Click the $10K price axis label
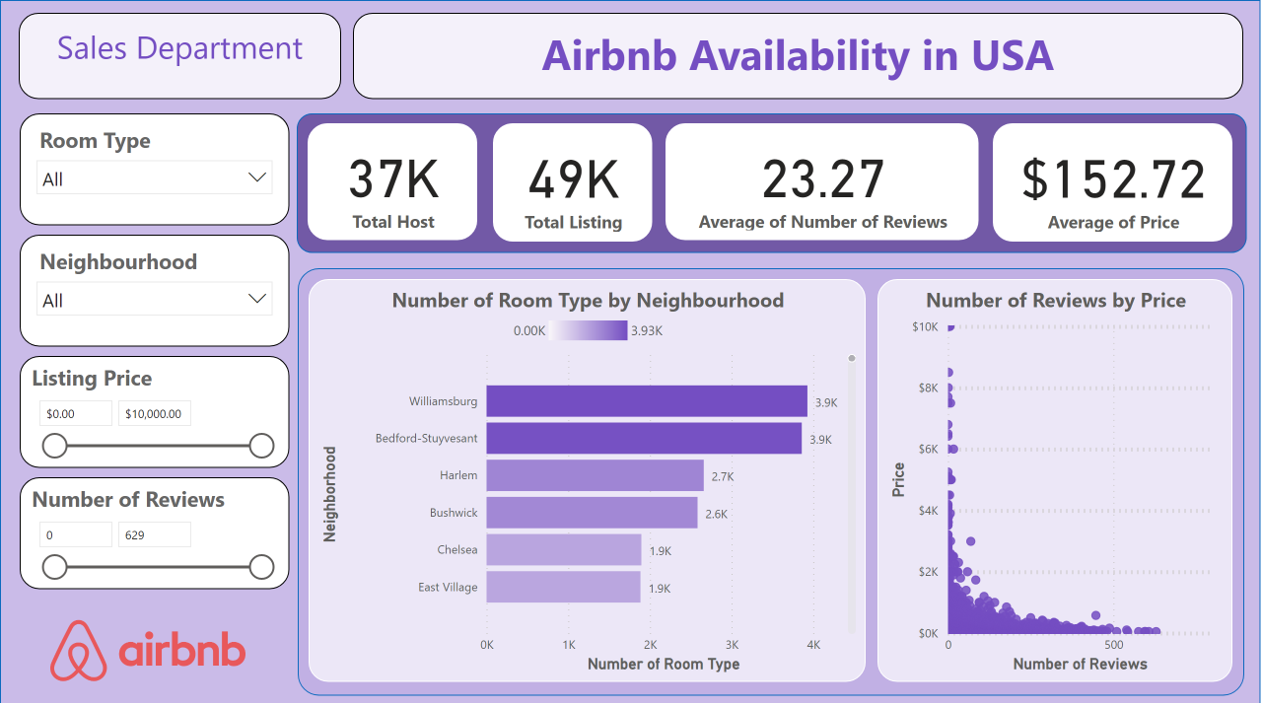This screenshot has height=703, width=1262. pos(926,327)
